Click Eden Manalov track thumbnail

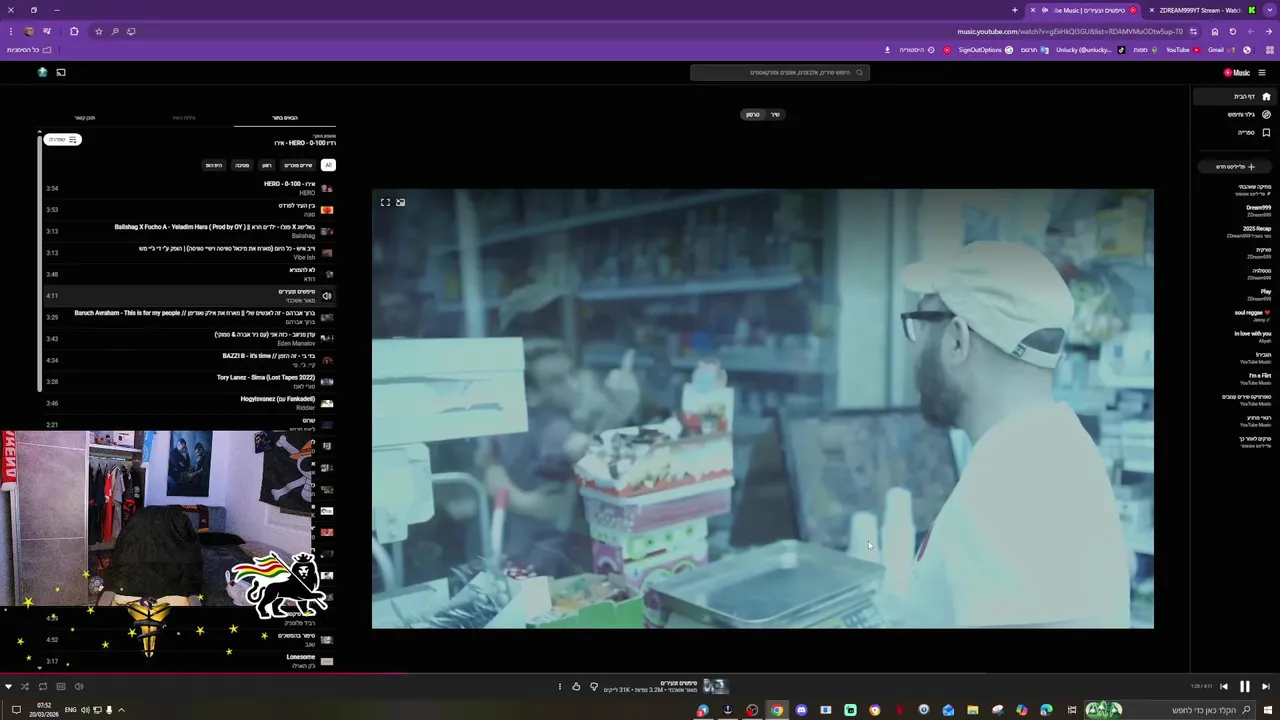[327, 339]
